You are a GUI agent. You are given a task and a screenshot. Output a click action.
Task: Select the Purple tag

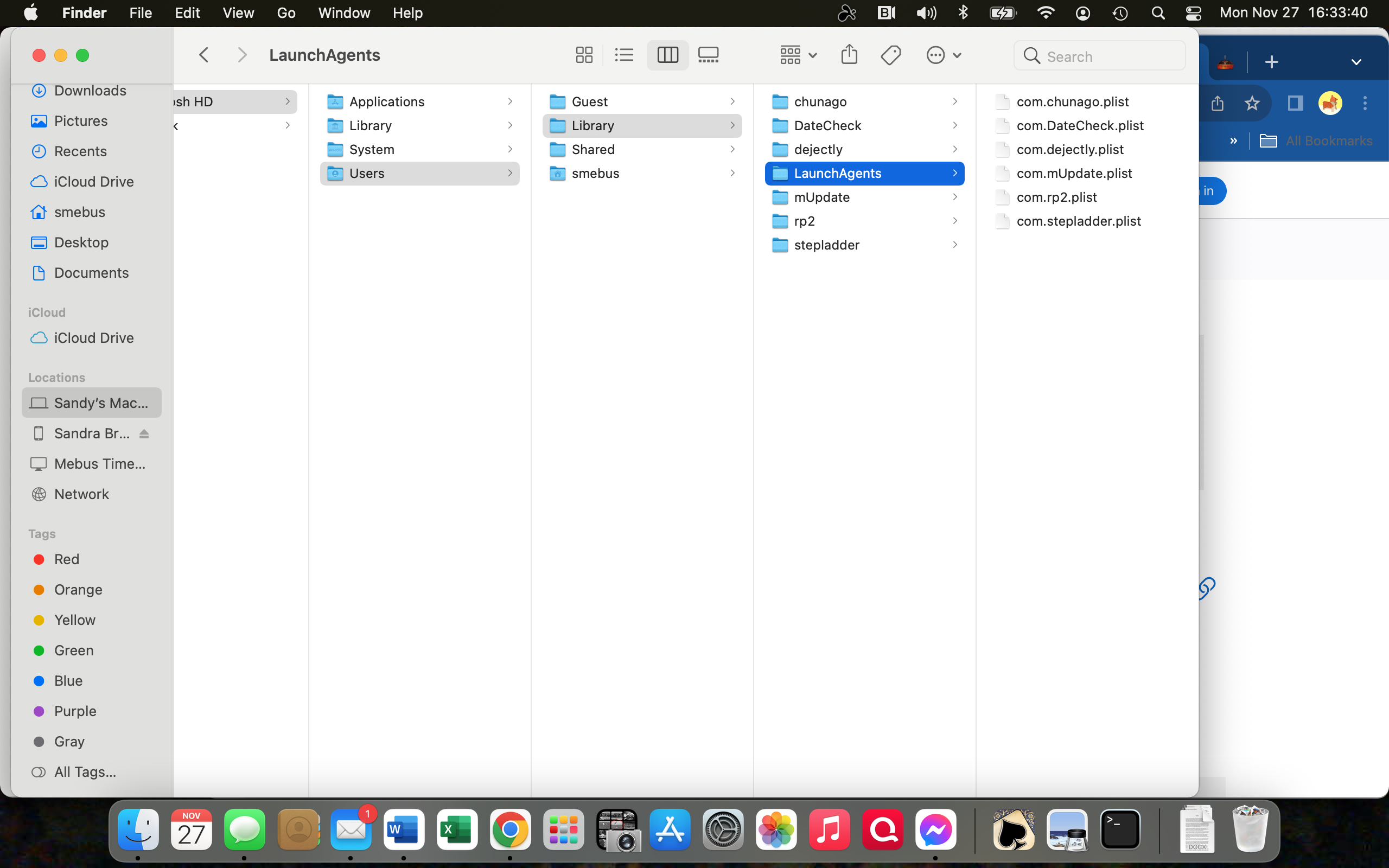pyautogui.click(x=75, y=711)
